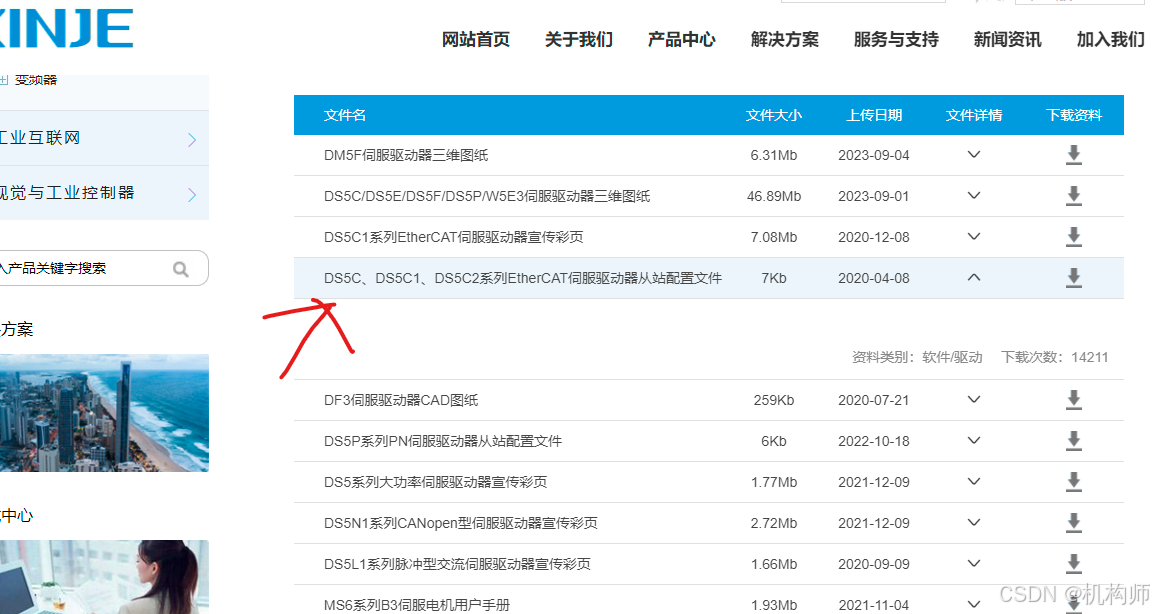Collapse details of EtherCAT从站配置文件 row
Image resolution: width=1154 pixels, height=614 pixels.
point(974,278)
